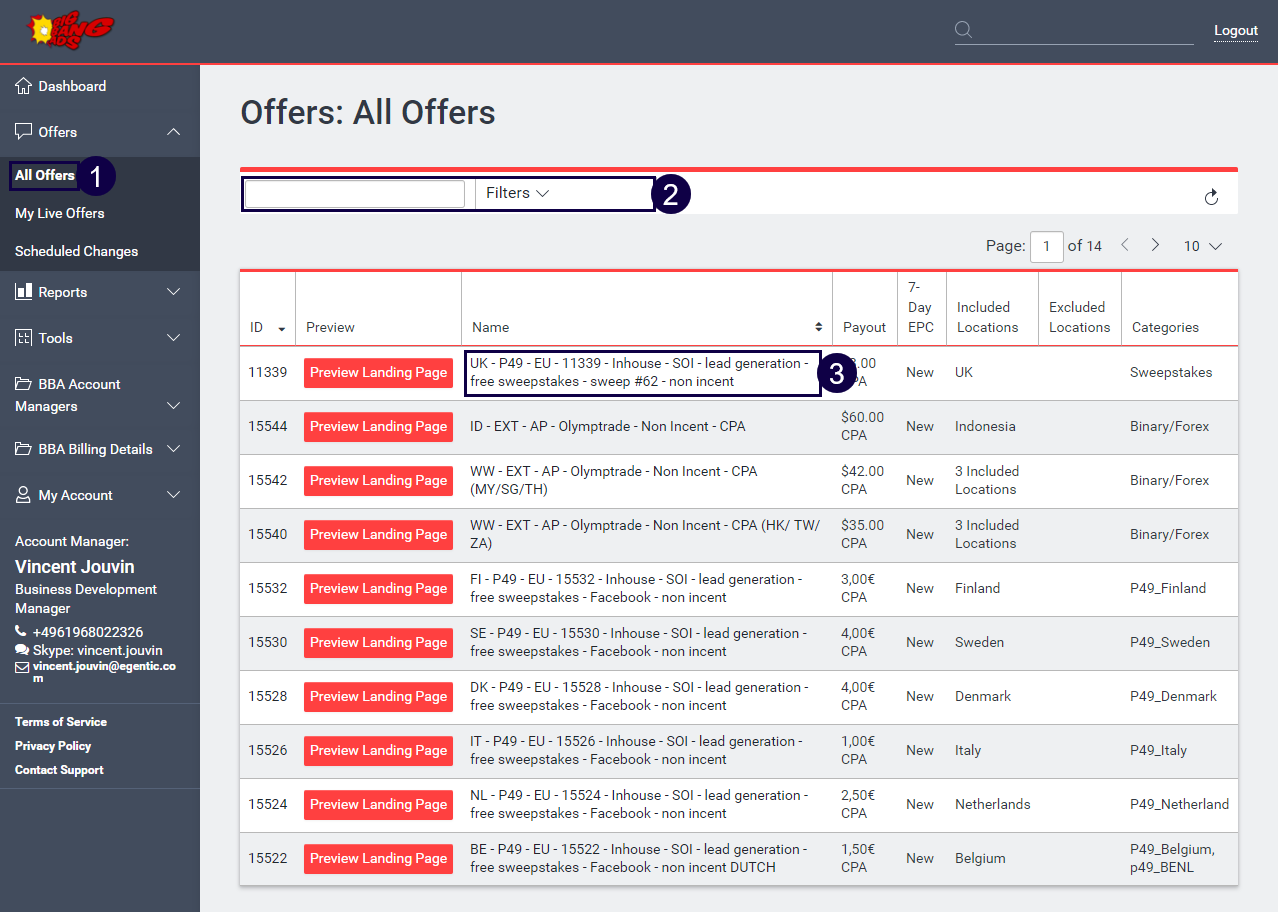
Task: Go to the next page arrow
Action: (1155, 245)
